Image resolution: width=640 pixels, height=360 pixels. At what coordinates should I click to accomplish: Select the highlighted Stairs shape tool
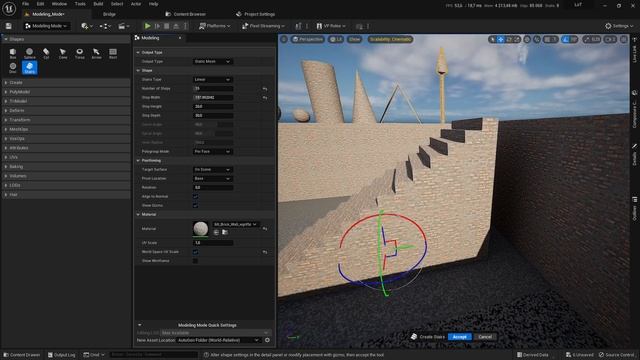pyautogui.click(x=29, y=68)
